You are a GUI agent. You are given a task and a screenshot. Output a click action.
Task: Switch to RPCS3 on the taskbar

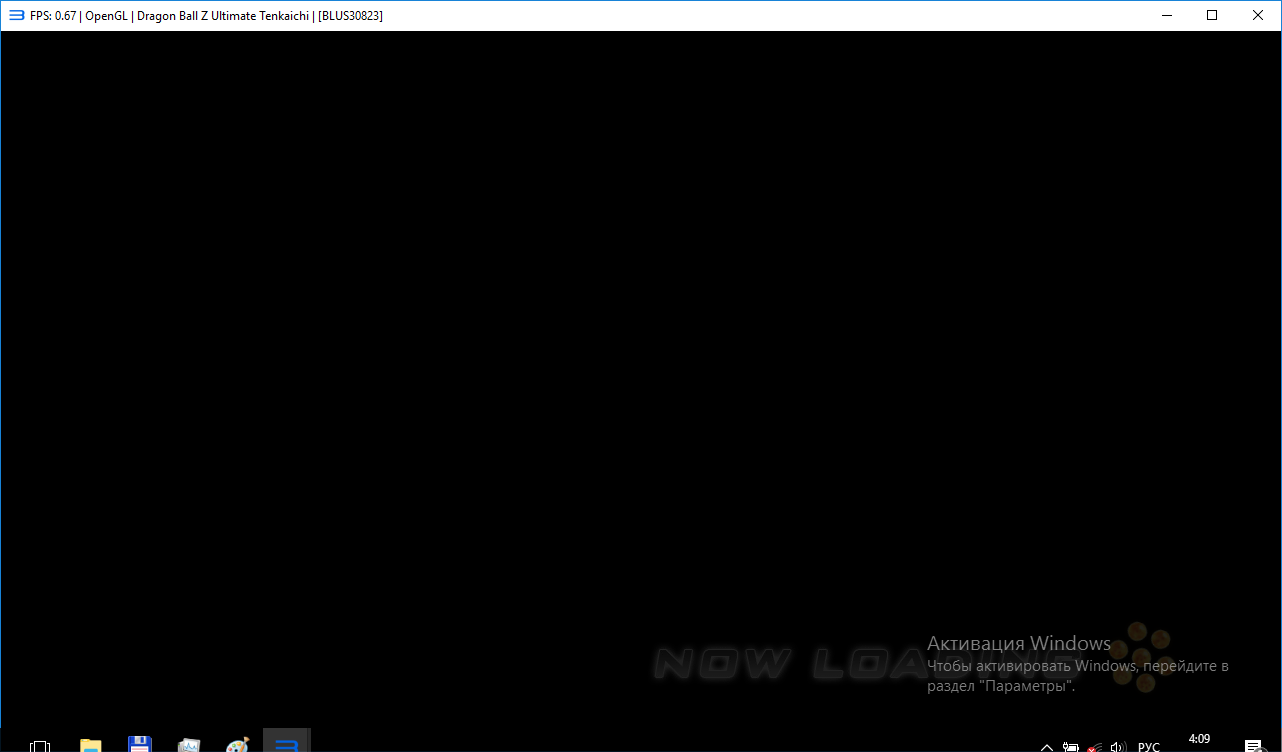287,741
